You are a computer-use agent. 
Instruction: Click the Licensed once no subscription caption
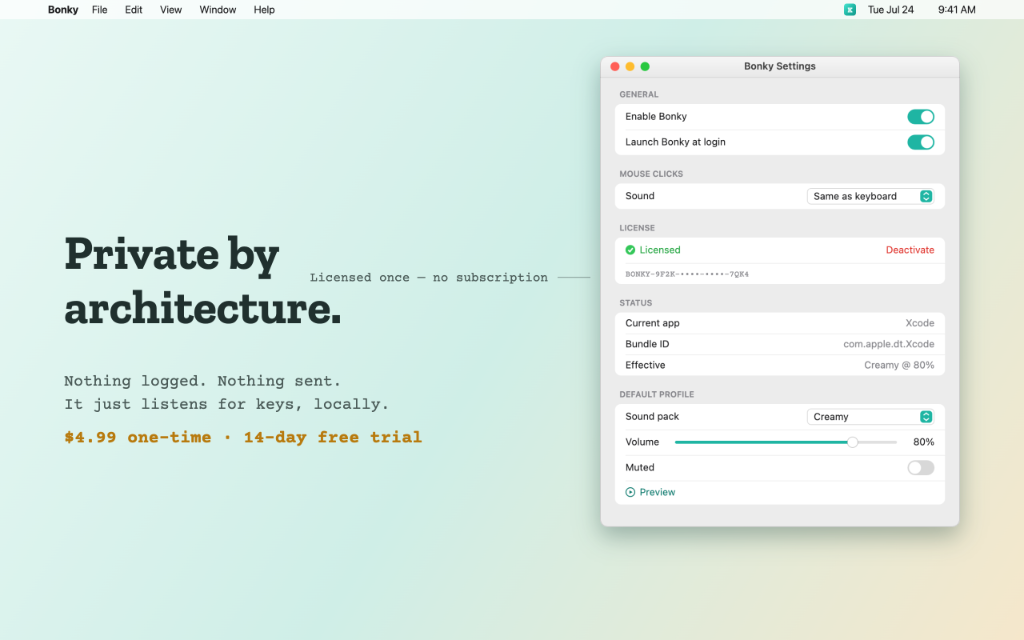click(x=428, y=278)
